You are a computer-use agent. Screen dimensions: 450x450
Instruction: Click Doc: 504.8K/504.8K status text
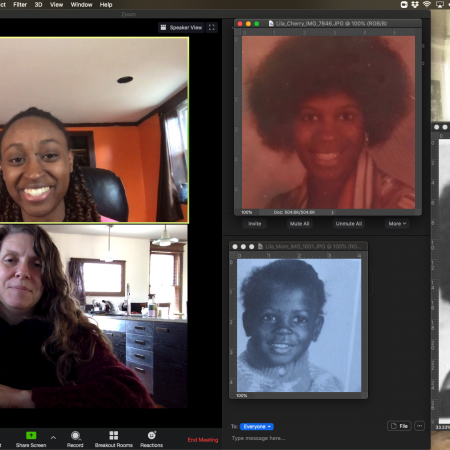[294, 212]
